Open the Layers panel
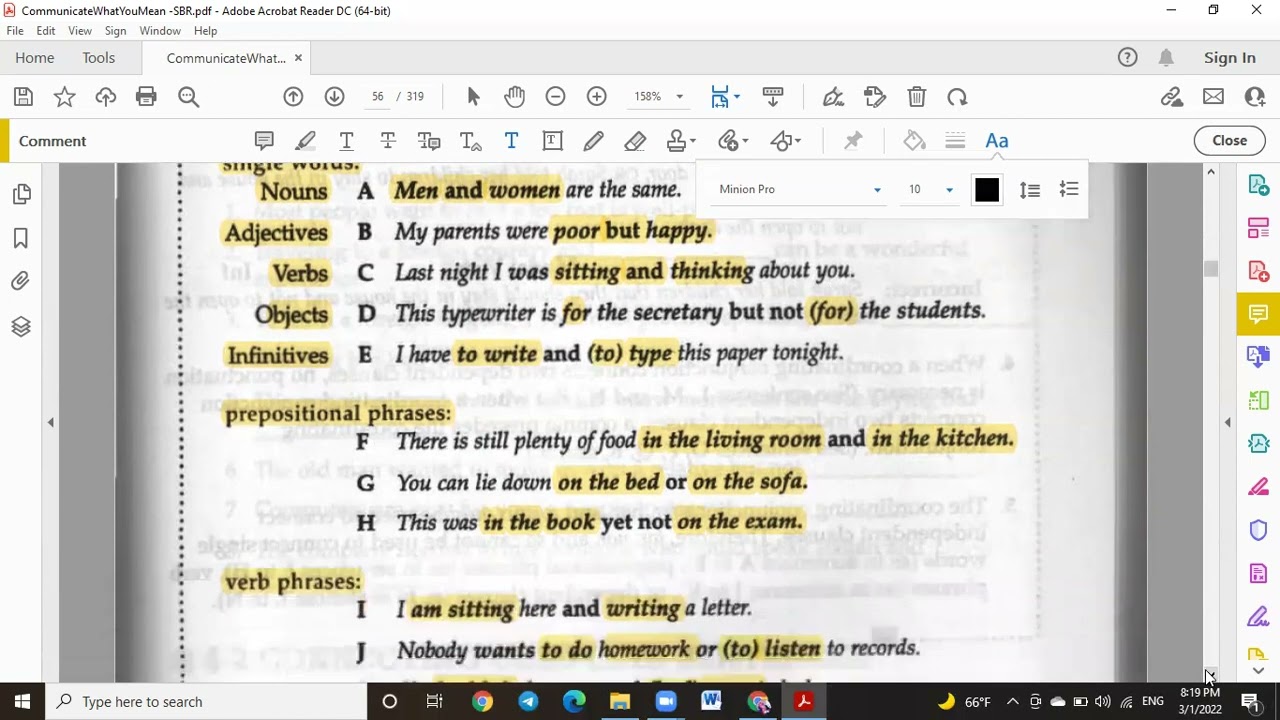 21,327
